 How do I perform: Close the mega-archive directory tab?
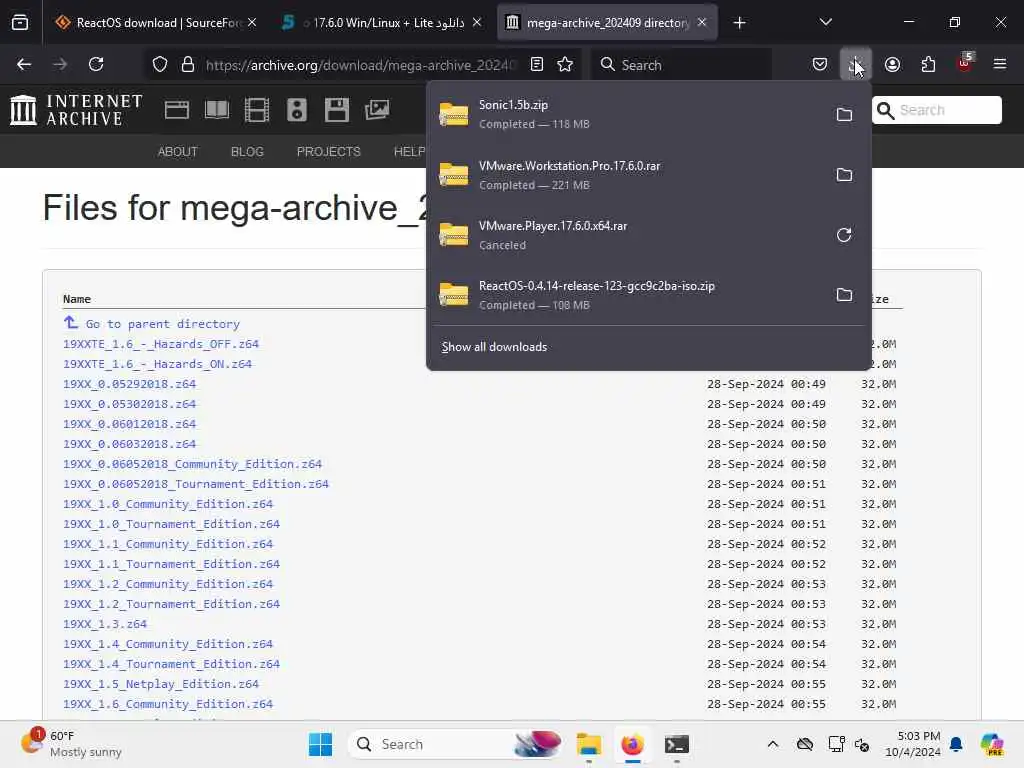tap(702, 22)
